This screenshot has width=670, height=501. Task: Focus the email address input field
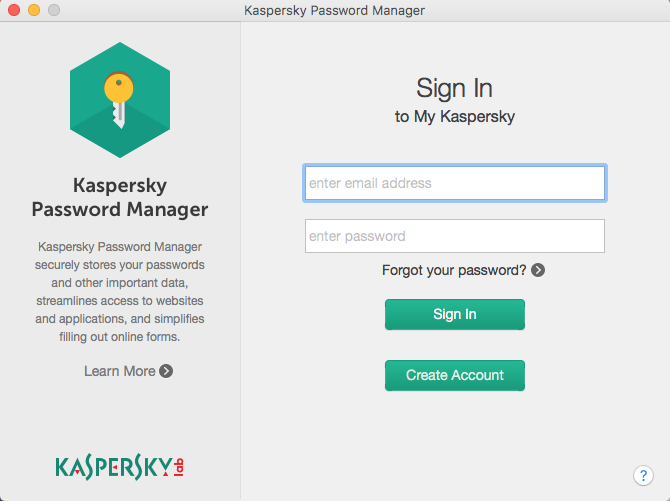(454, 183)
